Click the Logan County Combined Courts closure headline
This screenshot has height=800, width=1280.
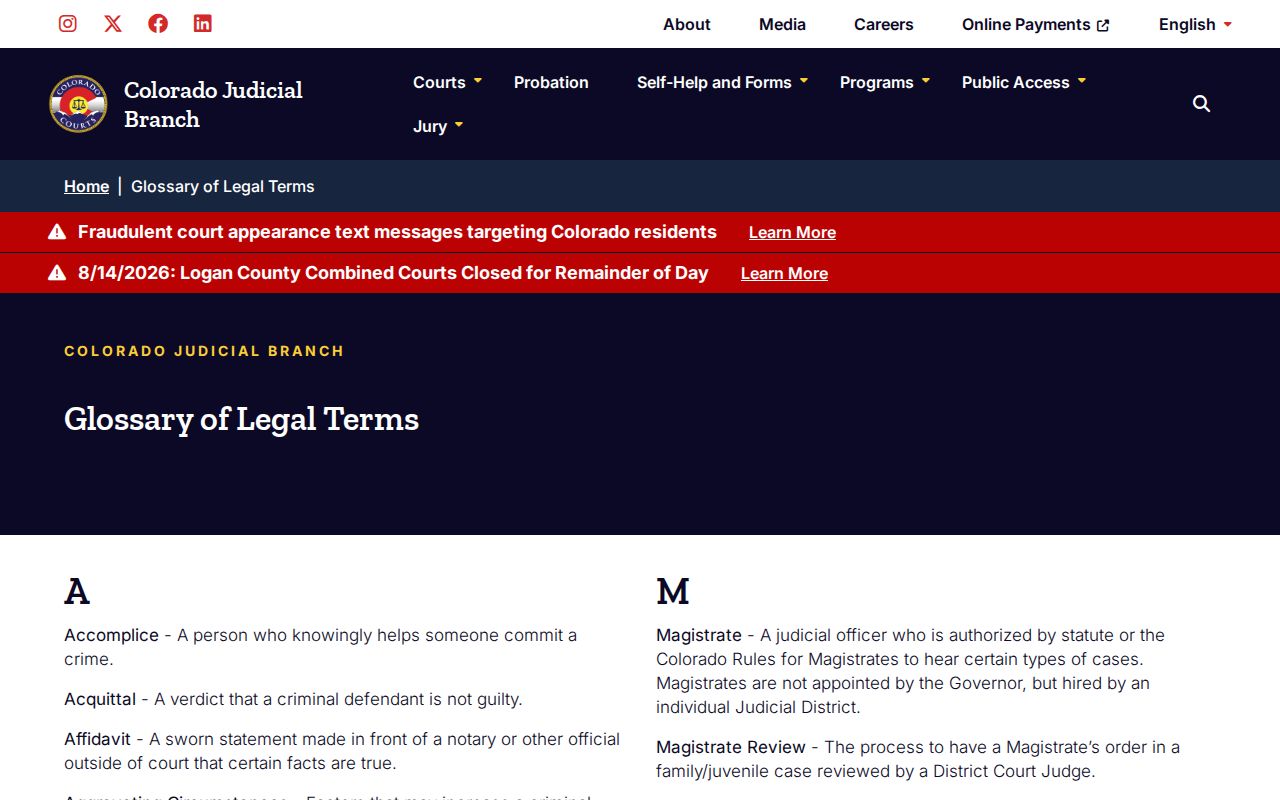pyautogui.click(x=393, y=273)
